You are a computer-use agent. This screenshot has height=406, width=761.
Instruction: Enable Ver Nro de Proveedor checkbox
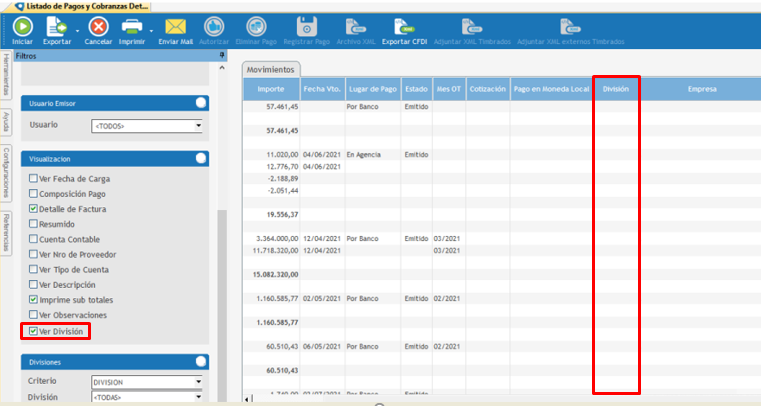[33, 253]
